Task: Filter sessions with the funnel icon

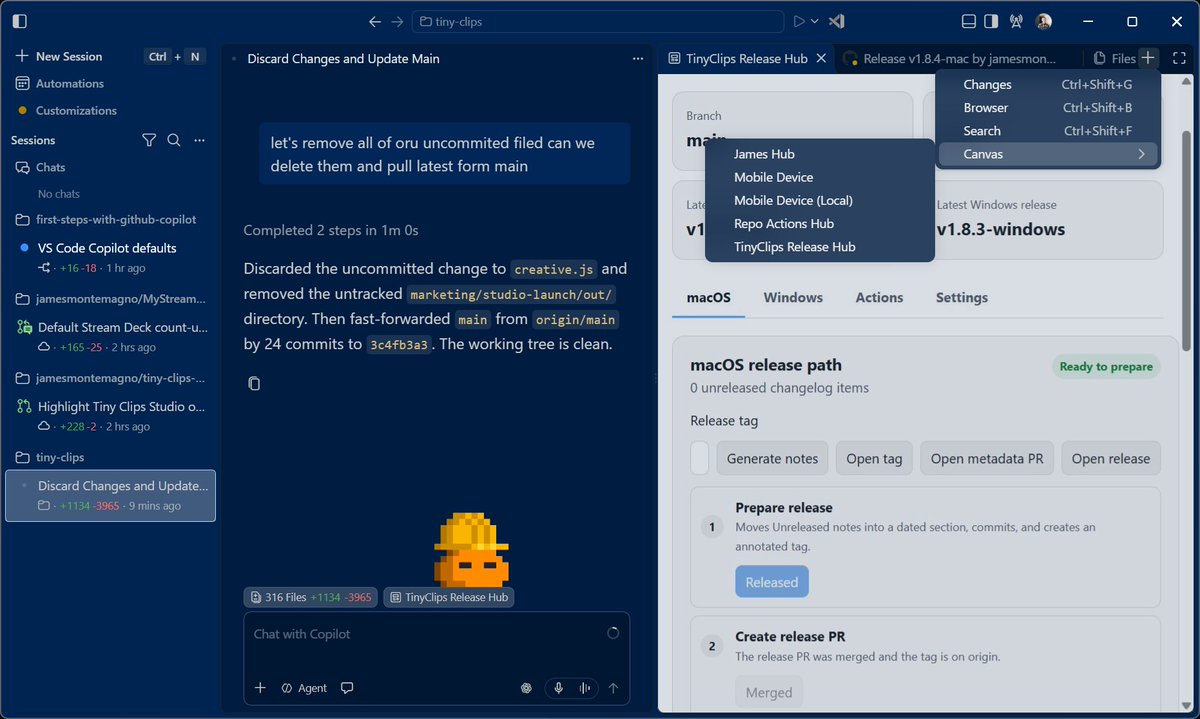Action: 149,140
